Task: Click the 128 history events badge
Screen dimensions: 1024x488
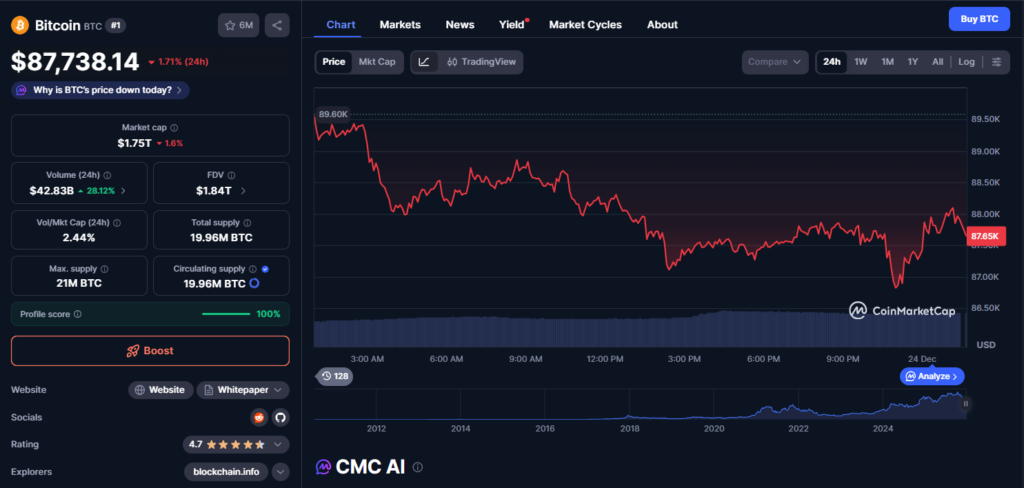Action: (335, 376)
